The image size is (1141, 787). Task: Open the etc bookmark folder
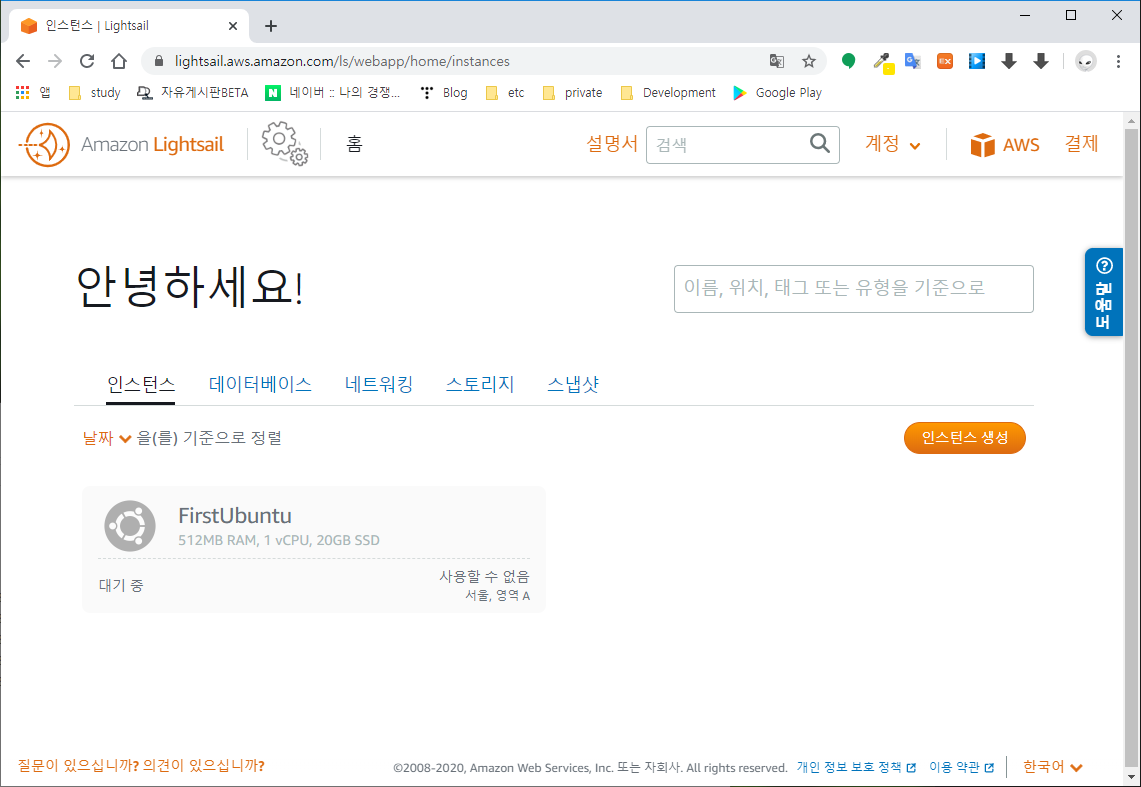505,92
